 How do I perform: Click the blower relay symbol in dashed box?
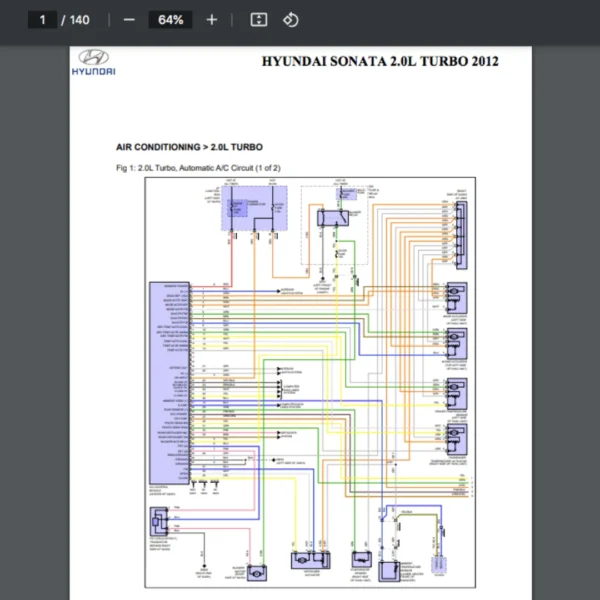(330, 217)
